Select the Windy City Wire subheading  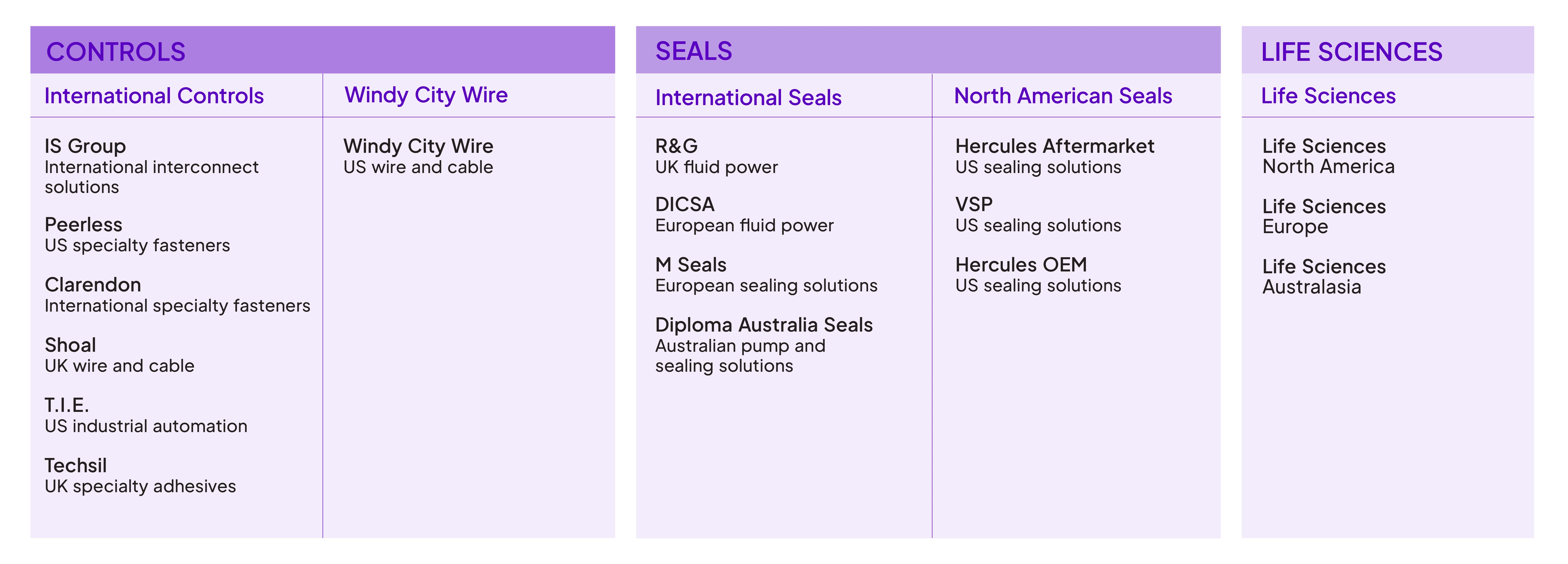(426, 95)
